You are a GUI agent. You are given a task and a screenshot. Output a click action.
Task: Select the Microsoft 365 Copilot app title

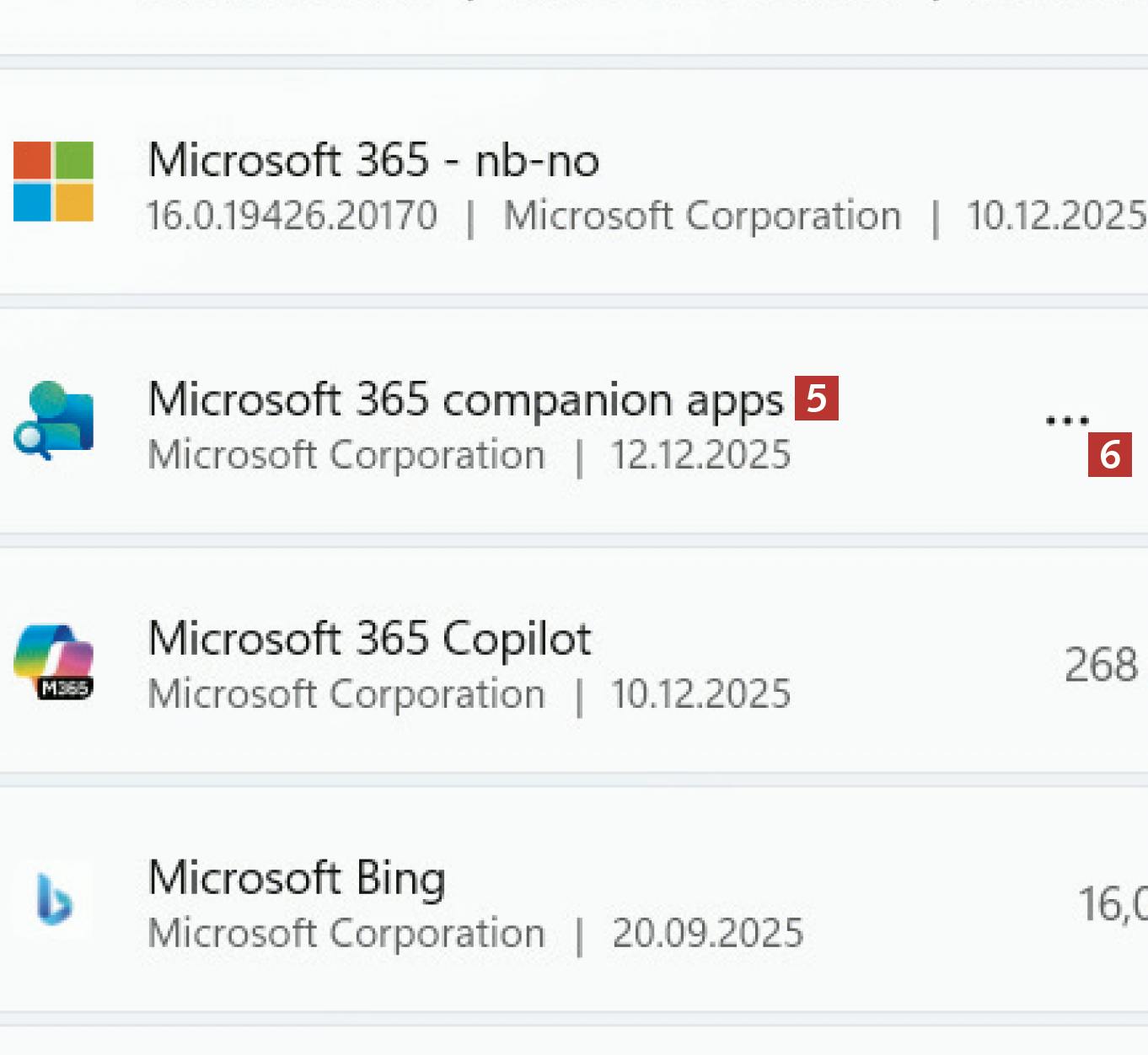(x=369, y=639)
